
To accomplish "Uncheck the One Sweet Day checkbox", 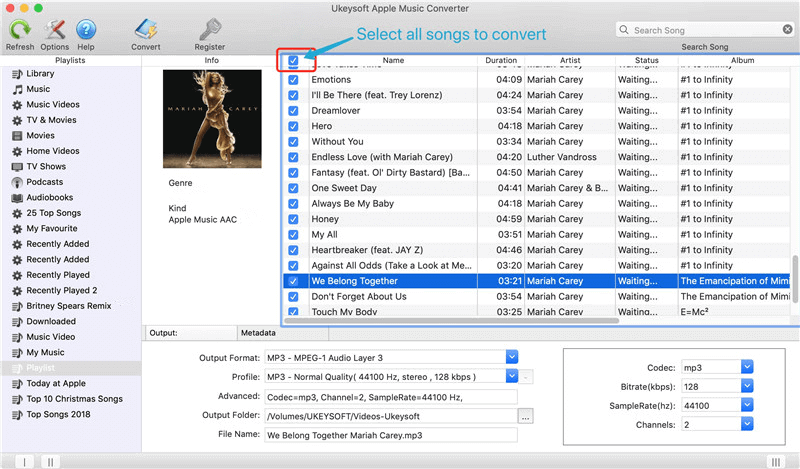I will pos(293,188).
